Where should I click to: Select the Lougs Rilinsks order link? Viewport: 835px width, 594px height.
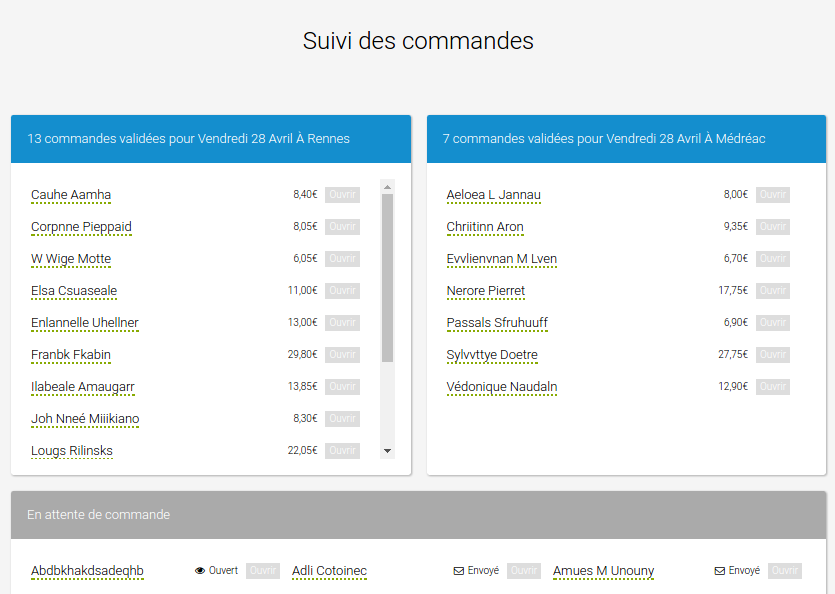click(x=71, y=451)
